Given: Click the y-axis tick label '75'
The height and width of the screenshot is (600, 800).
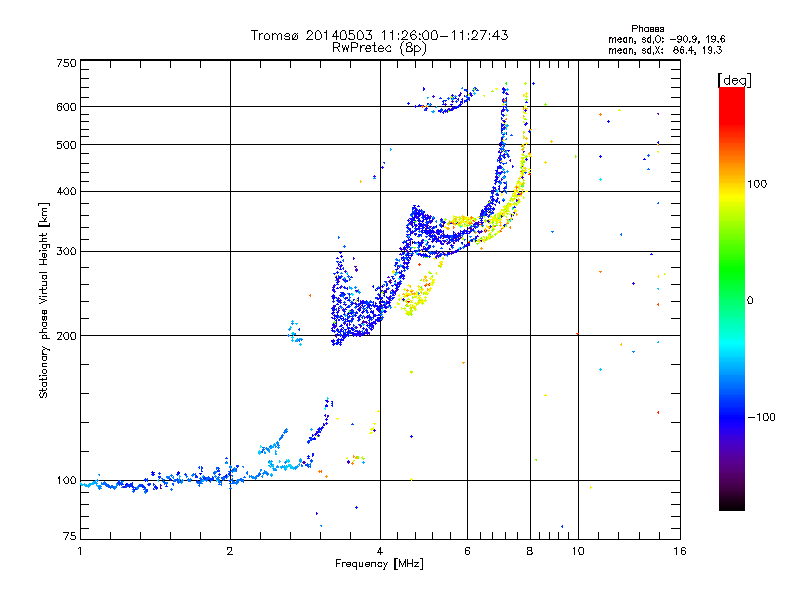Looking at the screenshot, I should point(70,536).
